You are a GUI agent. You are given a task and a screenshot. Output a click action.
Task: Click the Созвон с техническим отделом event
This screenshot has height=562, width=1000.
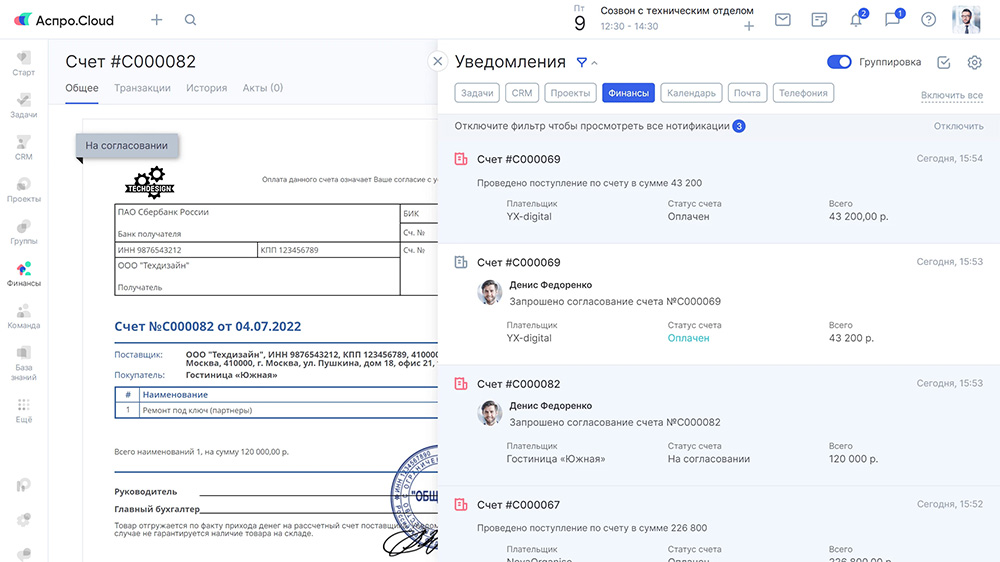tap(677, 11)
